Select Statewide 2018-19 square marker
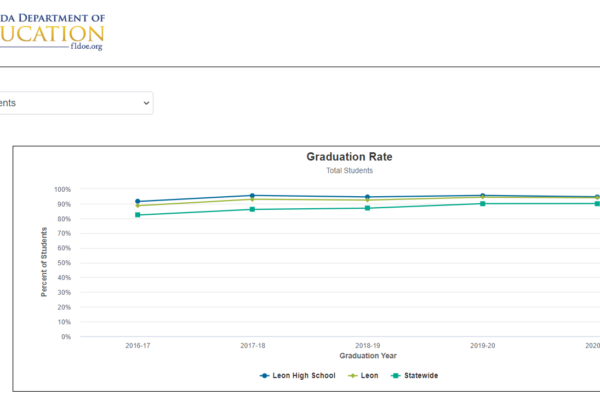Viewport: 600px width, 400px height. tap(367, 208)
